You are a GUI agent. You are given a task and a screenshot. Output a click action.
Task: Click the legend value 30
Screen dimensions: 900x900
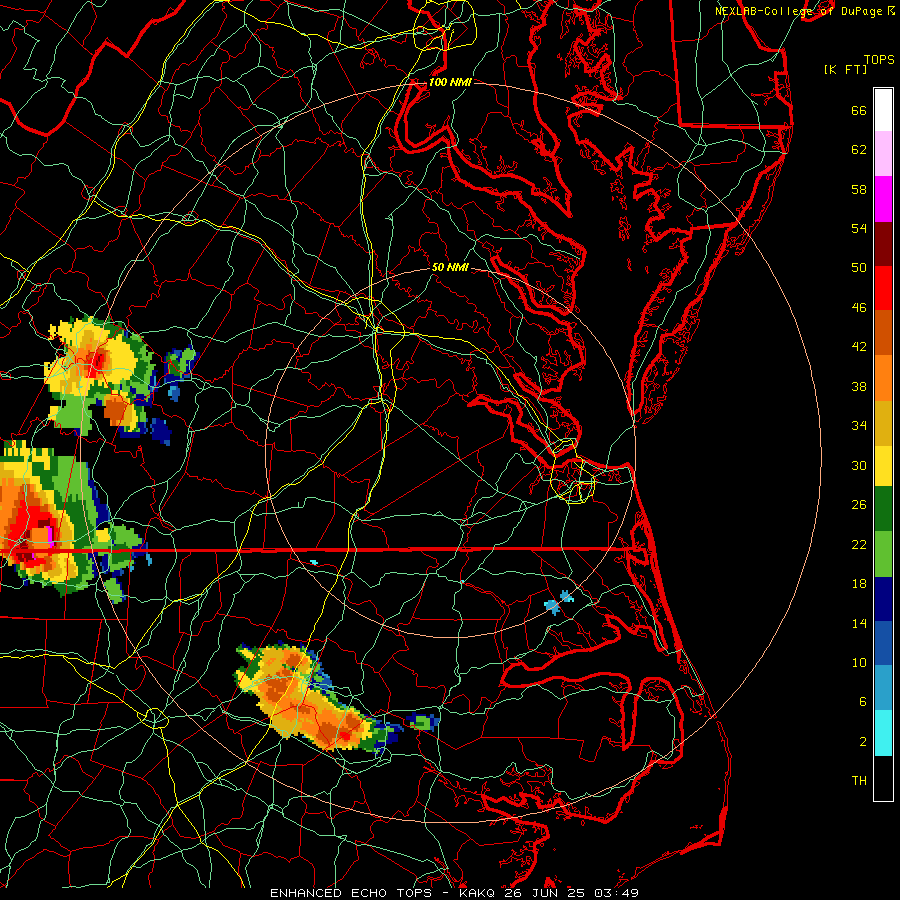(x=859, y=465)
